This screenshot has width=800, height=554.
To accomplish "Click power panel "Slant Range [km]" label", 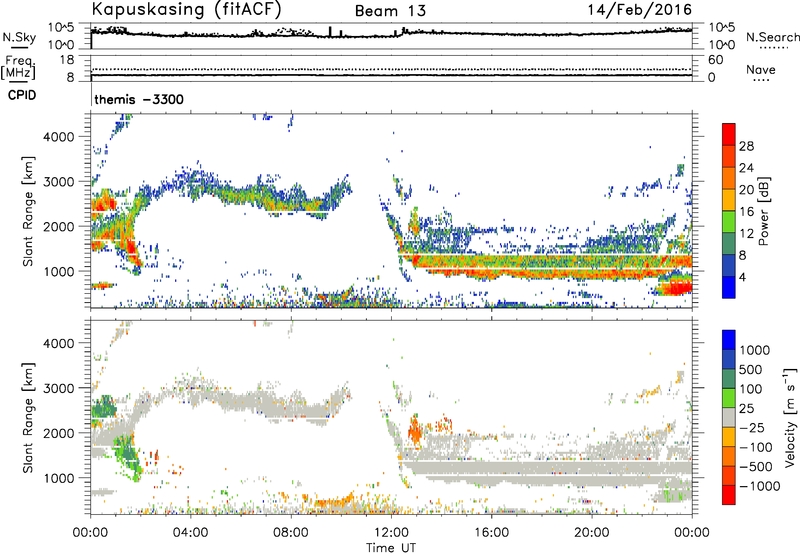I will tap(28, 211).
